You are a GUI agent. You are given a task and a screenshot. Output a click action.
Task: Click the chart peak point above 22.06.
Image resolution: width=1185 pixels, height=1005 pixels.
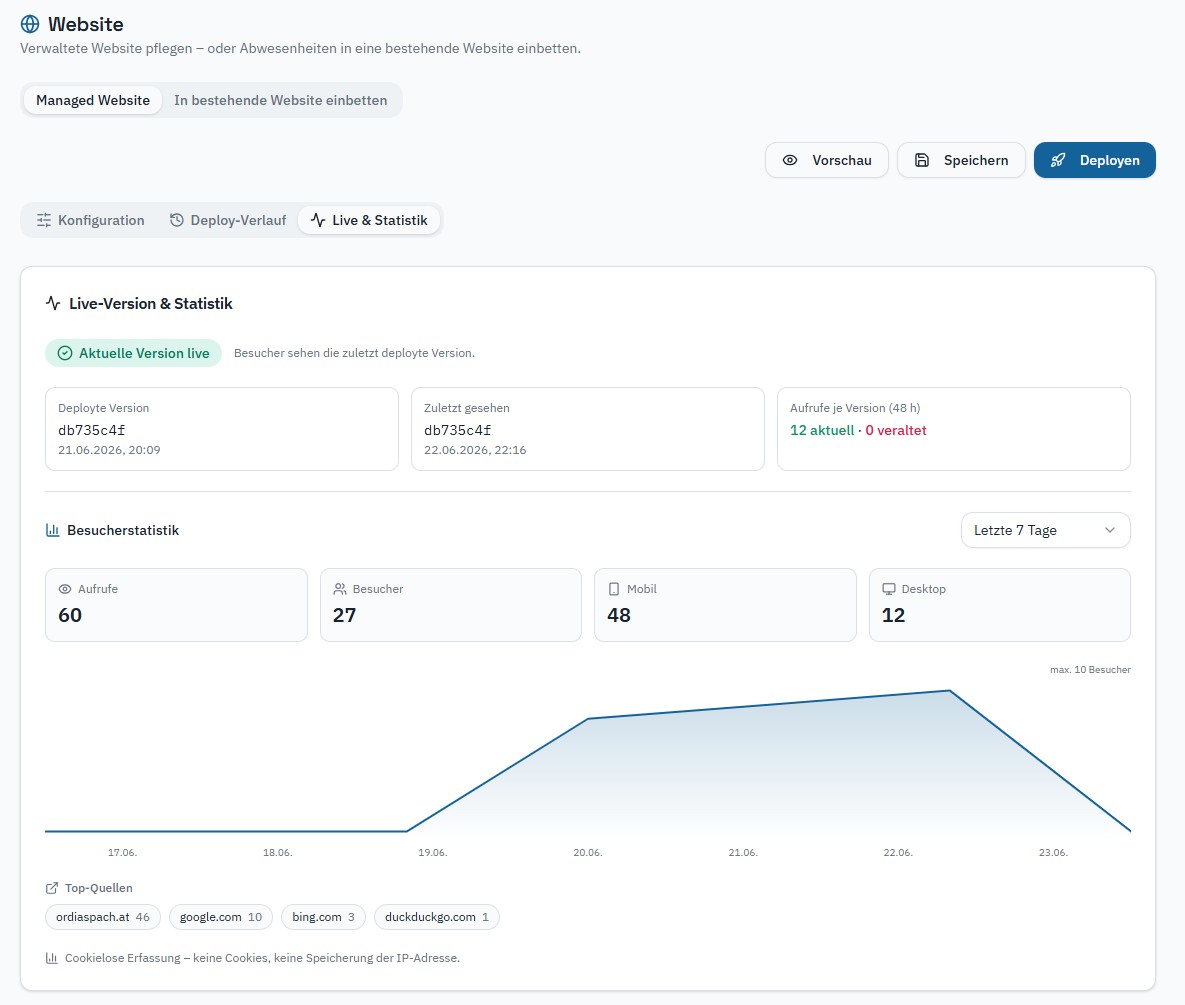click(x=950, y=691)
